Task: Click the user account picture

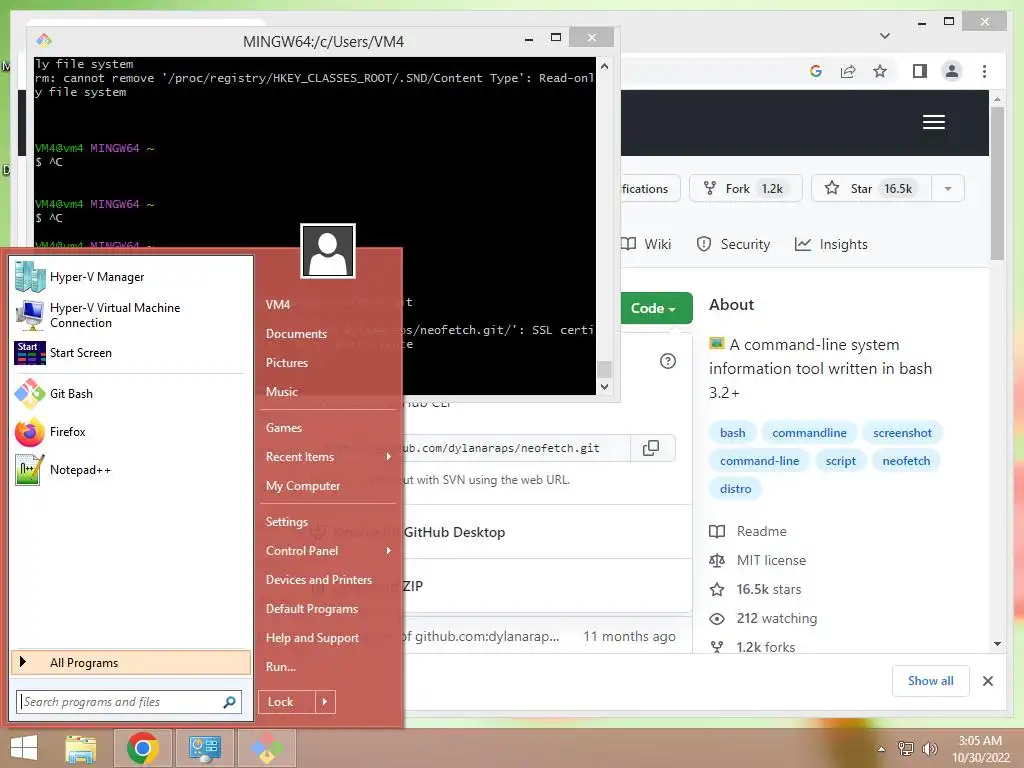Action: tap(328, 251)
